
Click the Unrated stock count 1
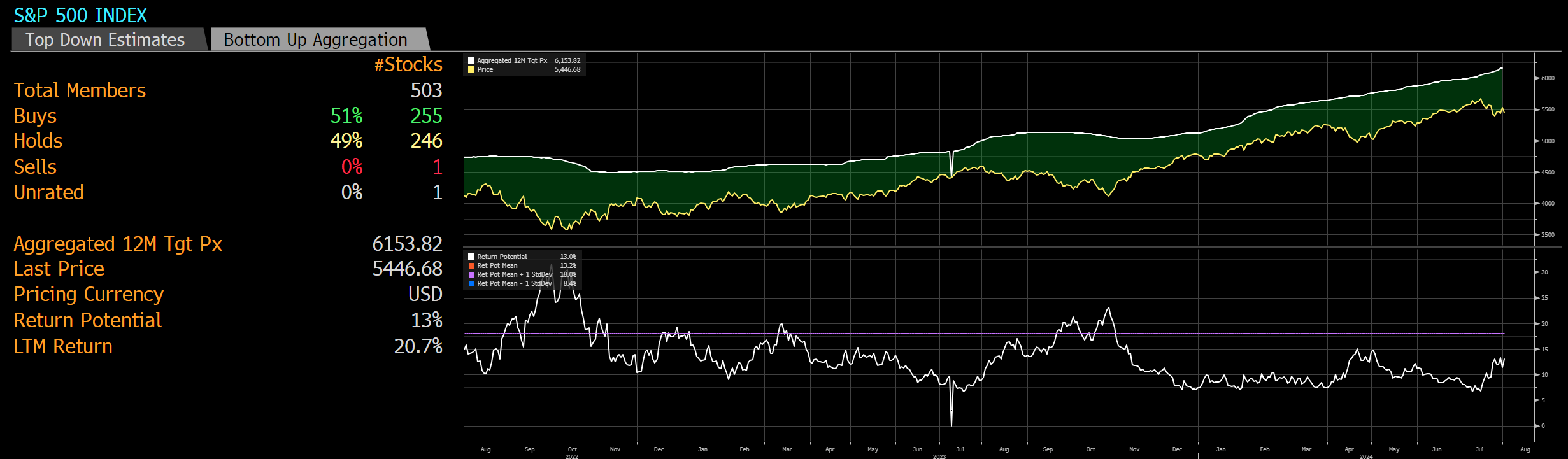click(438, 192)
